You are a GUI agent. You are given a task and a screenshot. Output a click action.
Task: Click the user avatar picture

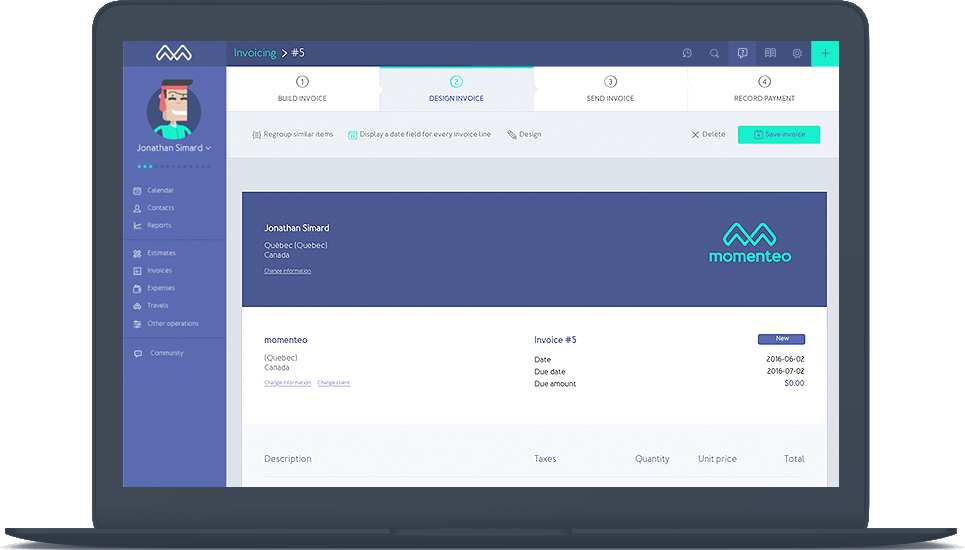click(x=174, y=108)
